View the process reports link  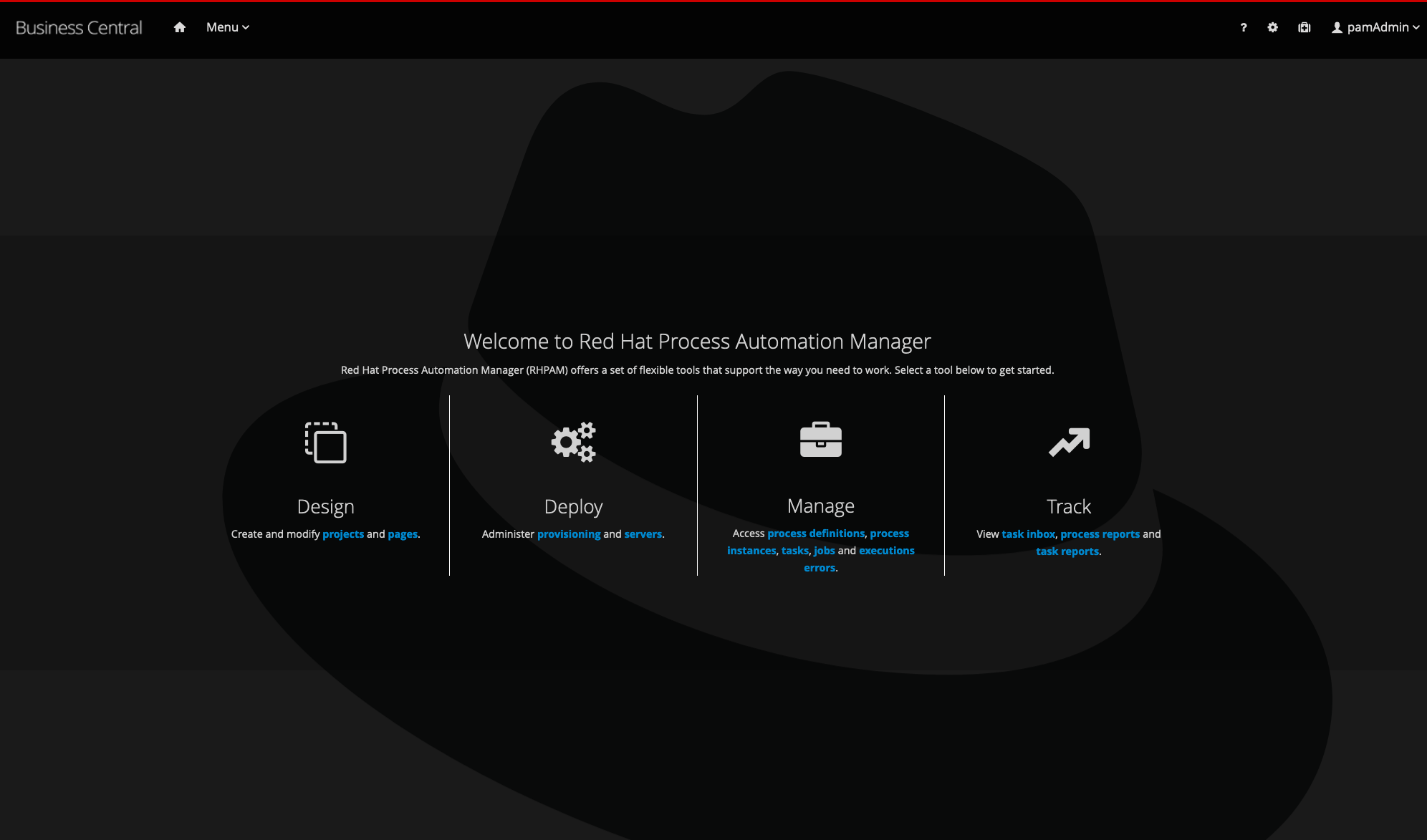point(1100,534)
